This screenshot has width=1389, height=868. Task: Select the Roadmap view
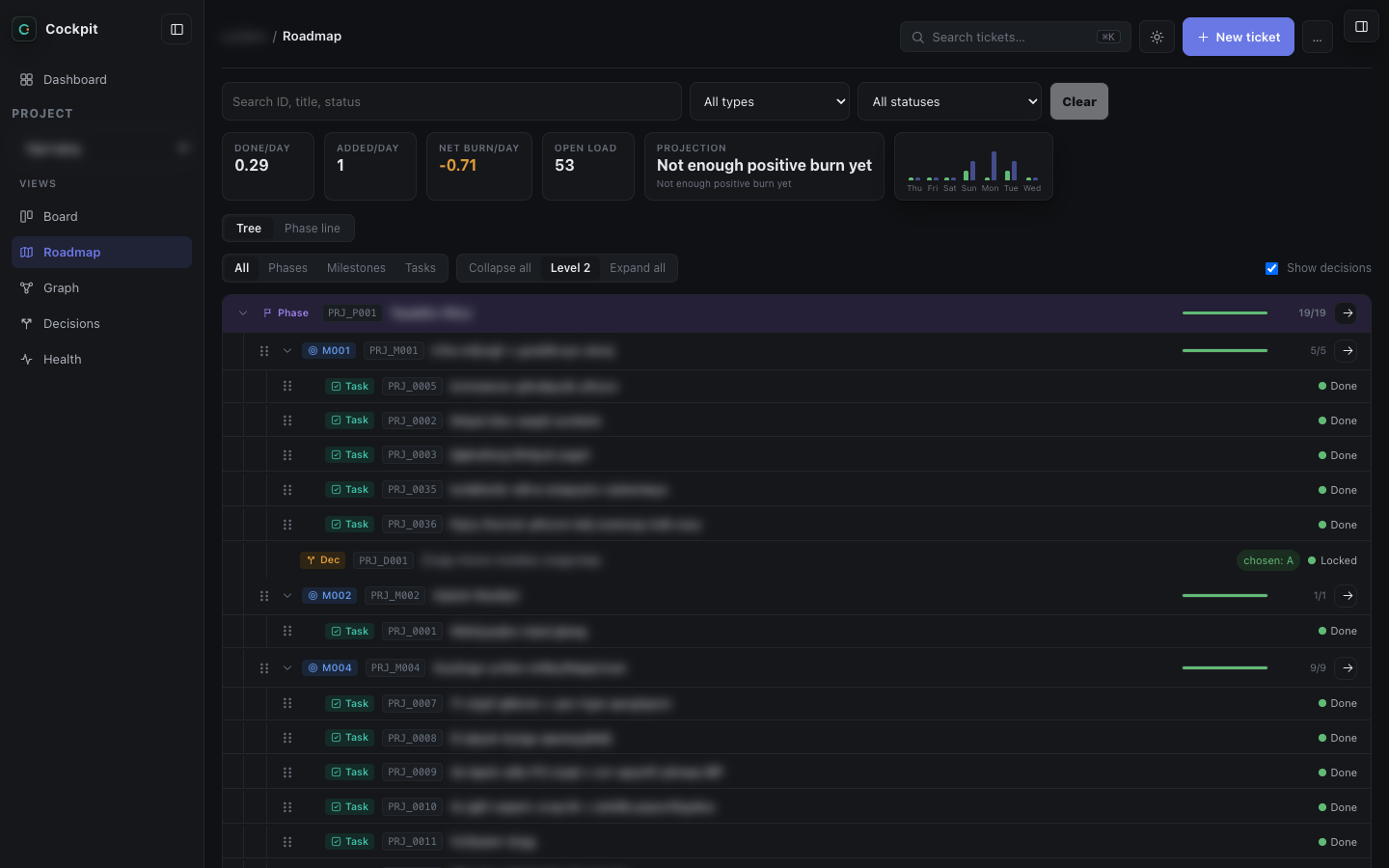pos(101,252)
